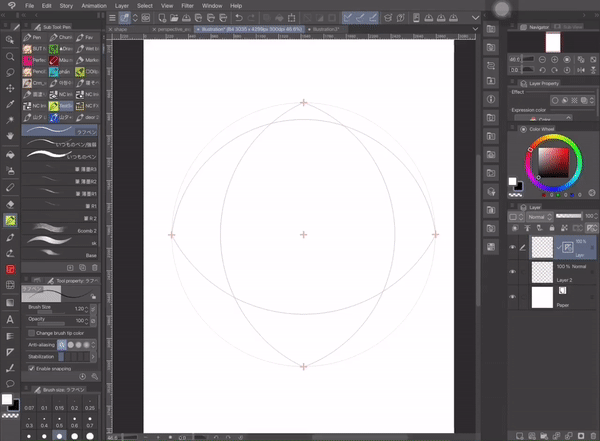The image size is (600, 441).
Task: Click the Gradient tool icon
Action: pyautogui.click(x=10, y=302)
